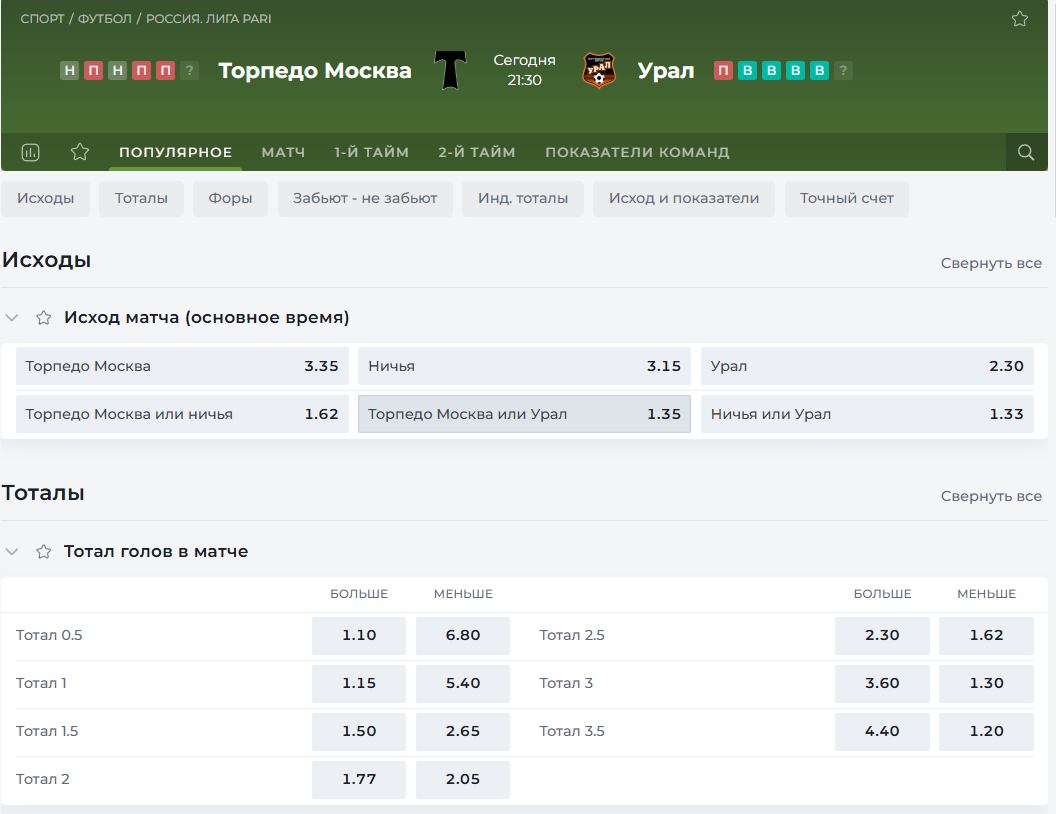Click Свернуть все in Исходы section
Viewport: 1056px width, 814px height.
[991, 263]
